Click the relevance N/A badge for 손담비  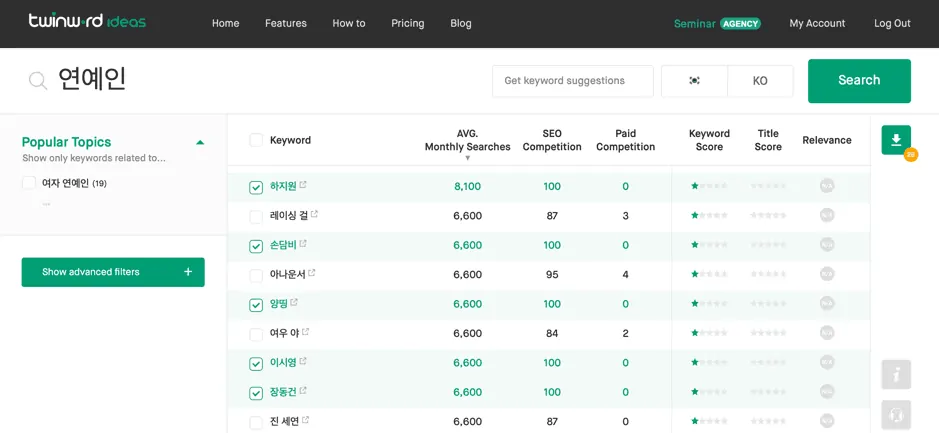827,245
